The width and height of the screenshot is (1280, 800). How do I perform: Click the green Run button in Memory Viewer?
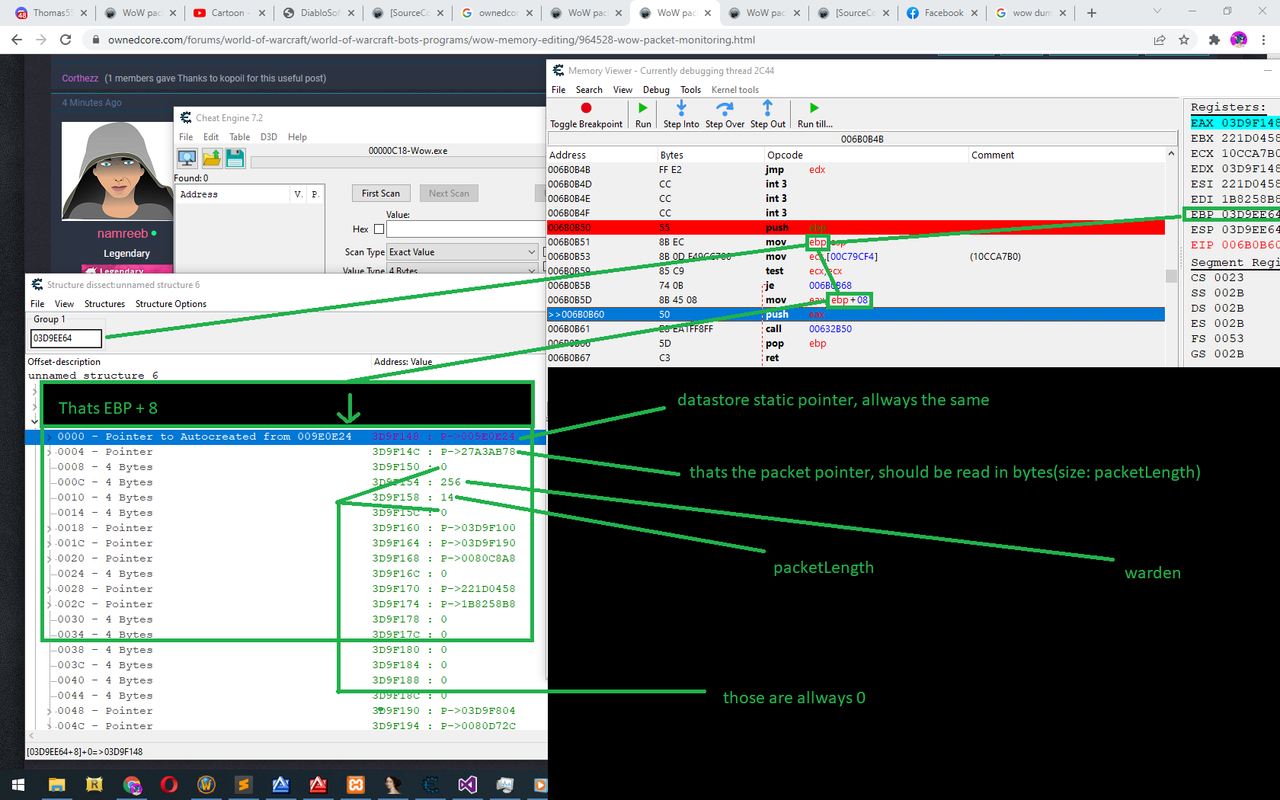643,114
